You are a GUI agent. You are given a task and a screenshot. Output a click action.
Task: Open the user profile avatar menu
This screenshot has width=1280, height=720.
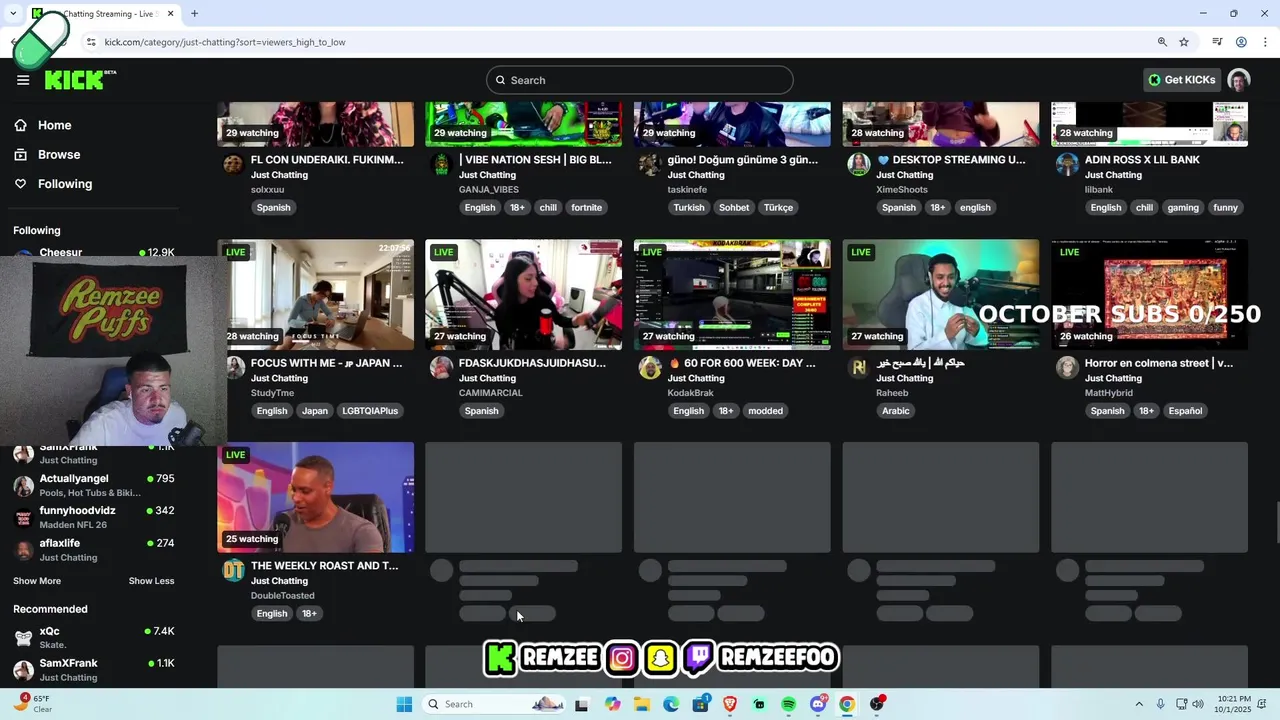click(1239, 80)
